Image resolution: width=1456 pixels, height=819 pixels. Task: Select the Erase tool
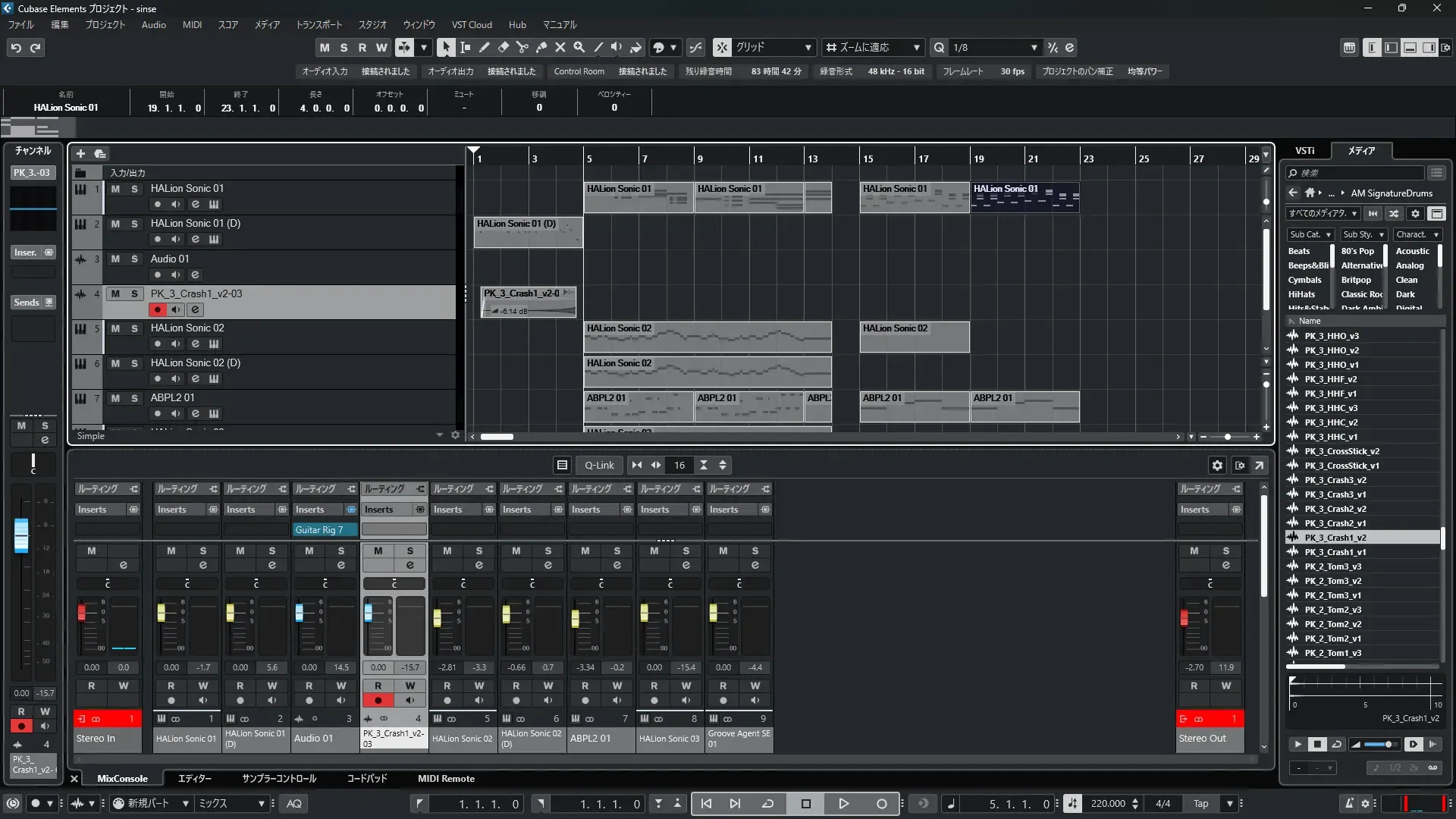click(x=504, y=47)
